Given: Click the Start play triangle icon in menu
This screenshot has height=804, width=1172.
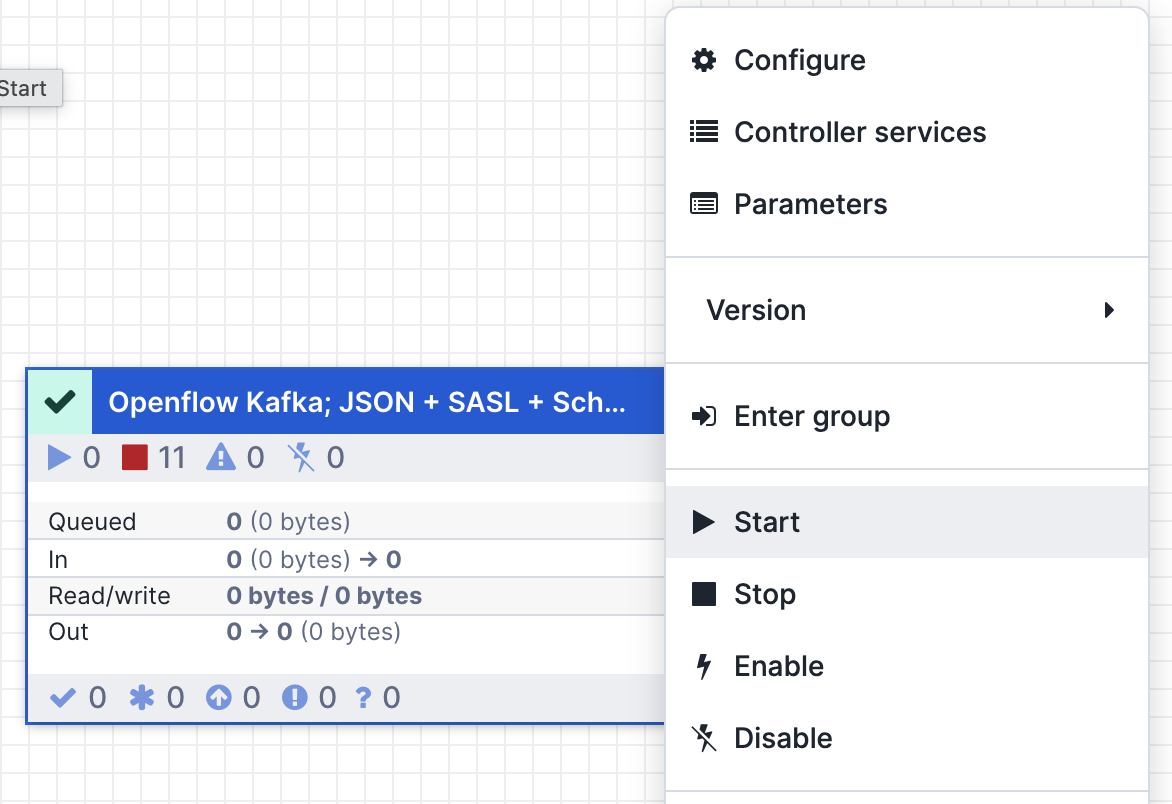Looking at the screenshot, I should 703,522.
